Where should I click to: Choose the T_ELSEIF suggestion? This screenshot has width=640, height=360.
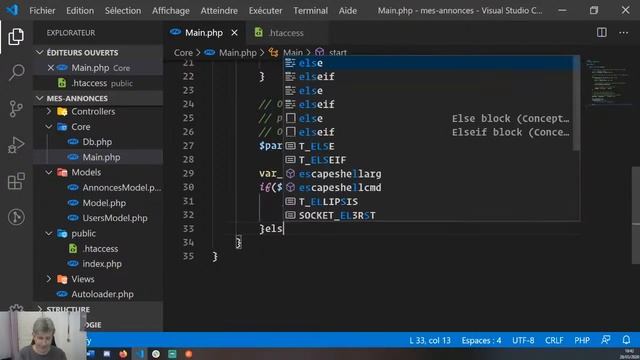click(x=429, y=160)
